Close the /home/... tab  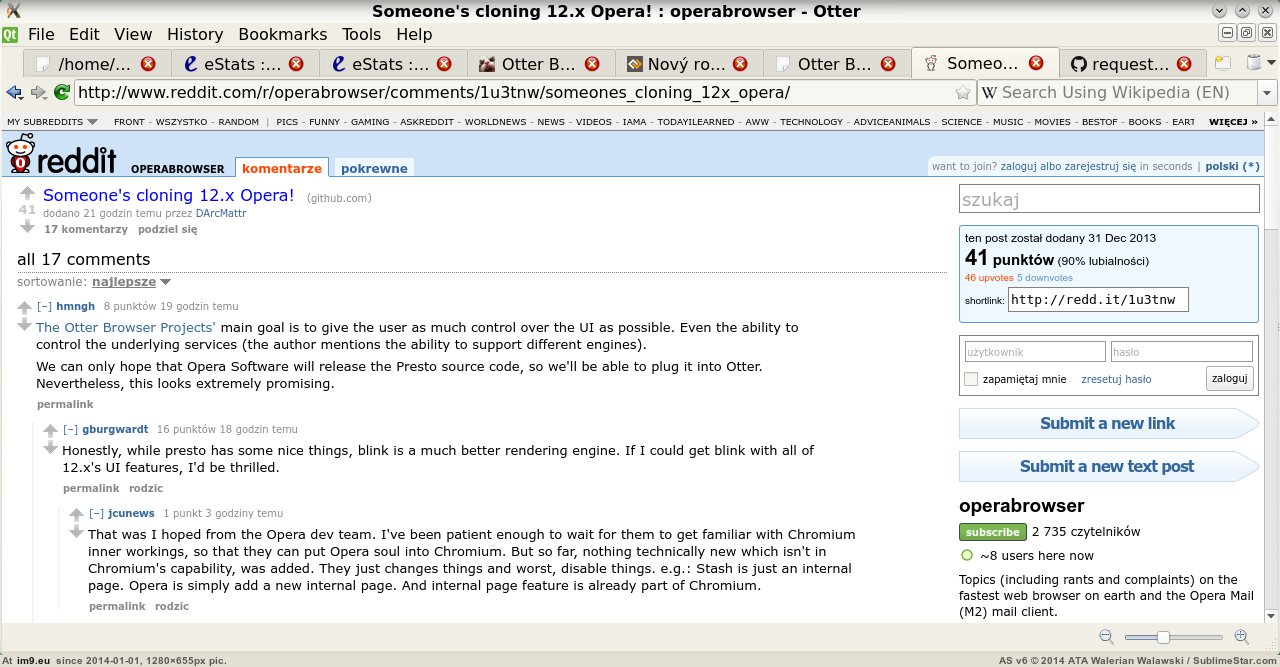148,64
